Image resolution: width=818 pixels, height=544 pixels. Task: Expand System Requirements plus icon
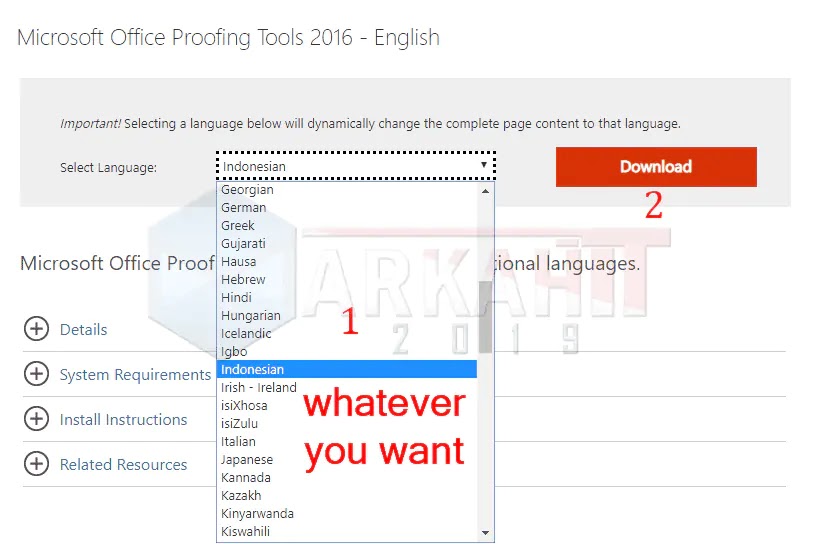tap(37, 374)
